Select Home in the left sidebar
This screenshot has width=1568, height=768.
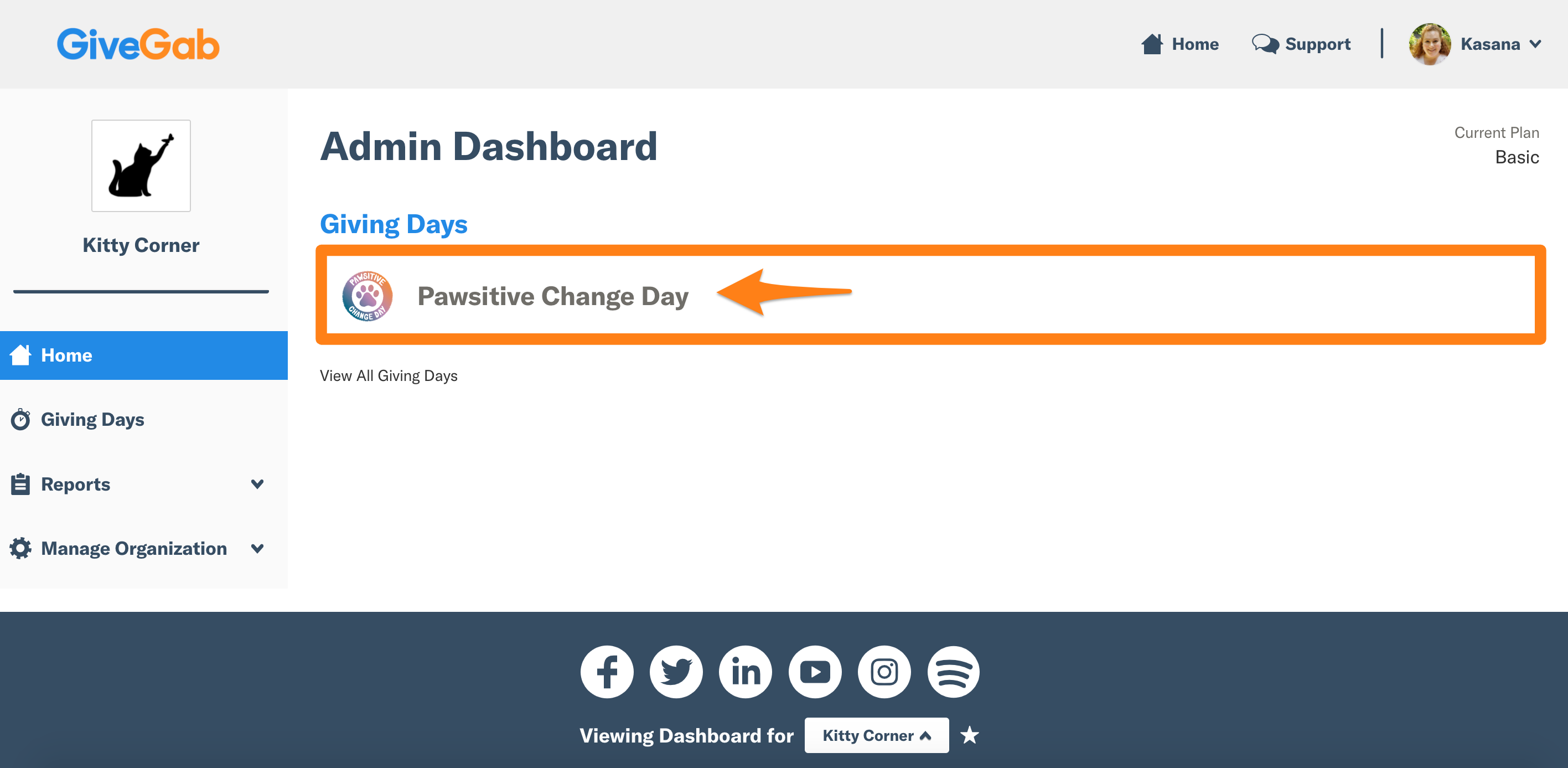[x=144, y=355]
